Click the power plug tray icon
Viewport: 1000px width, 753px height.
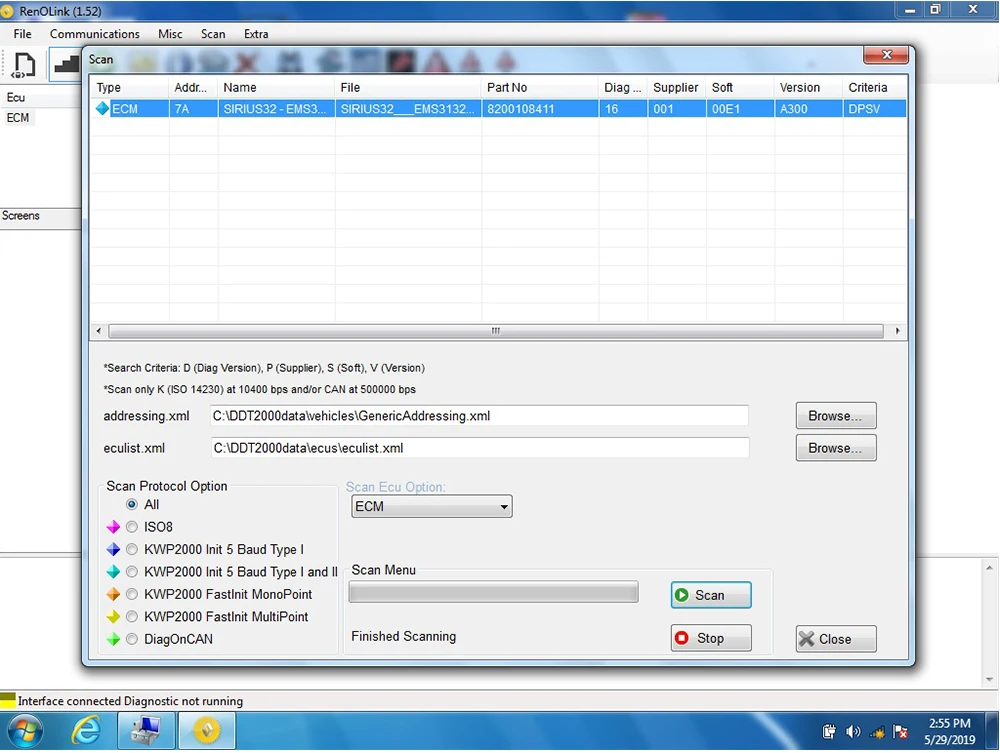point(829,731)
